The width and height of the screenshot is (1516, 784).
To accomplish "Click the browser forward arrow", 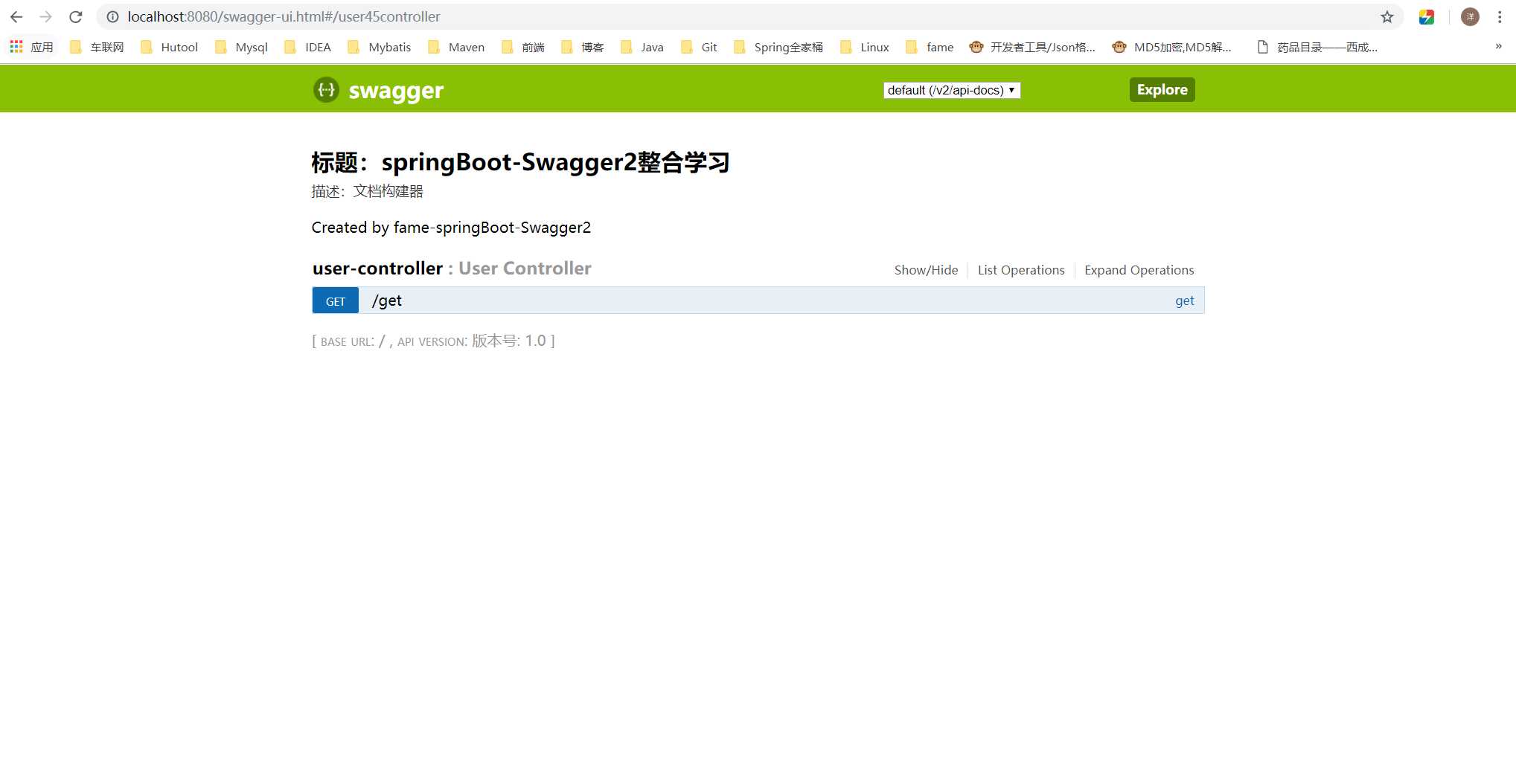I will (x=46, y=16).
